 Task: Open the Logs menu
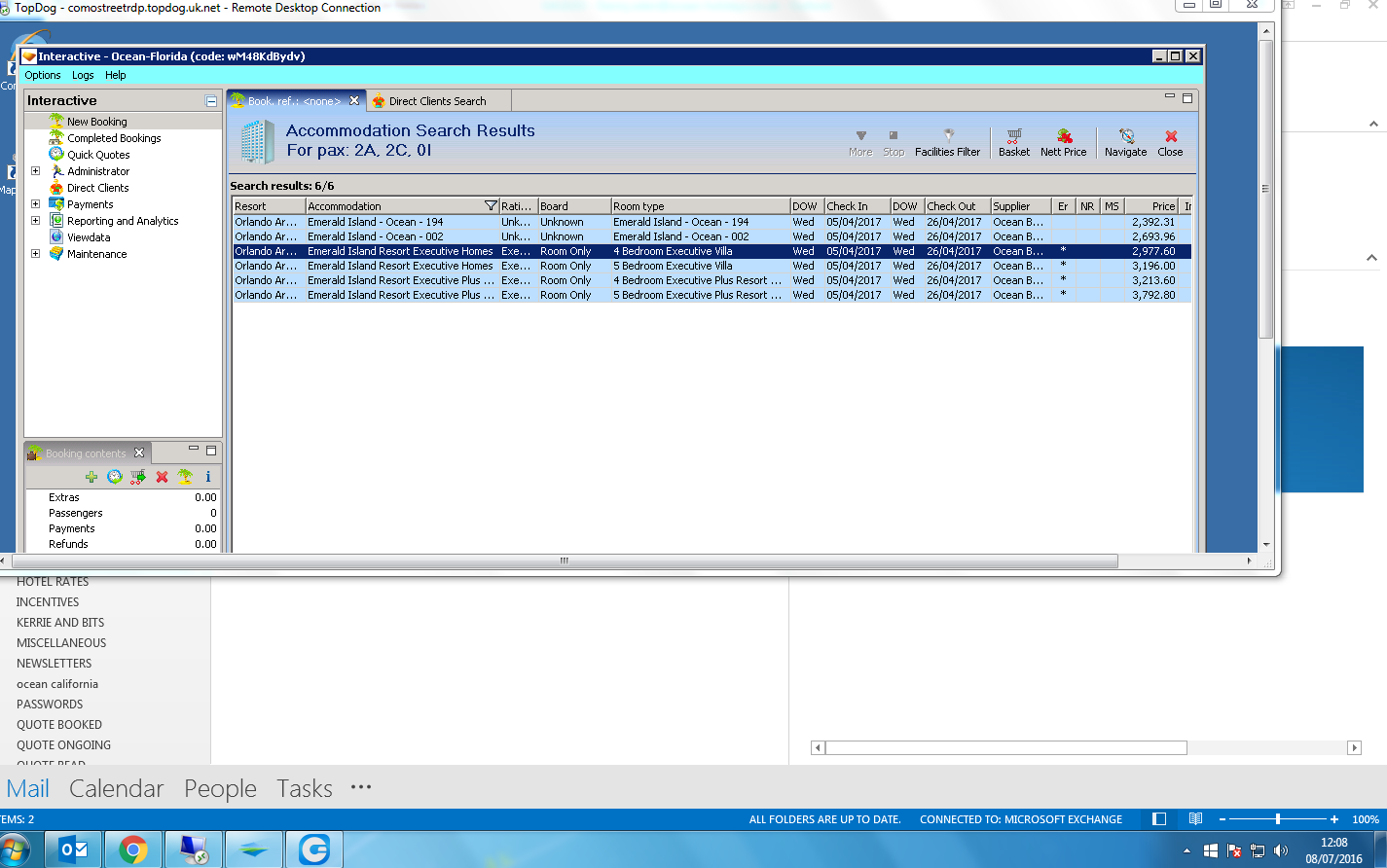coord(83,75)
